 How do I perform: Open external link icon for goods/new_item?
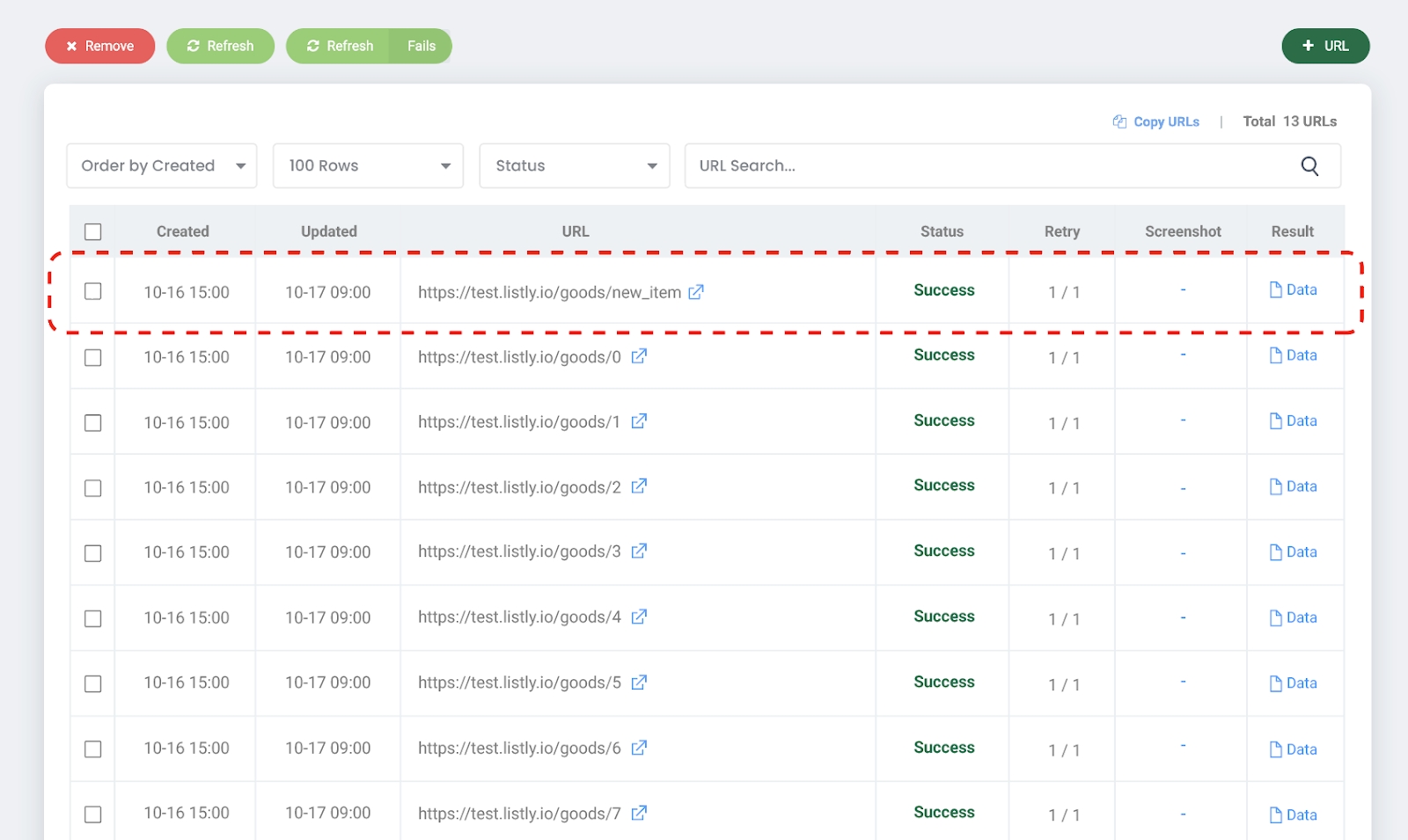click(x=696, y=292)
